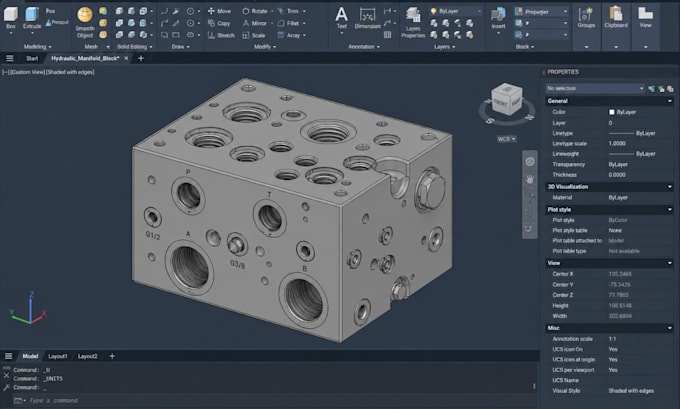Click the Smooth Object mesh tool
This screenshot has height=409, width=680.
click(x=85, y=23)
